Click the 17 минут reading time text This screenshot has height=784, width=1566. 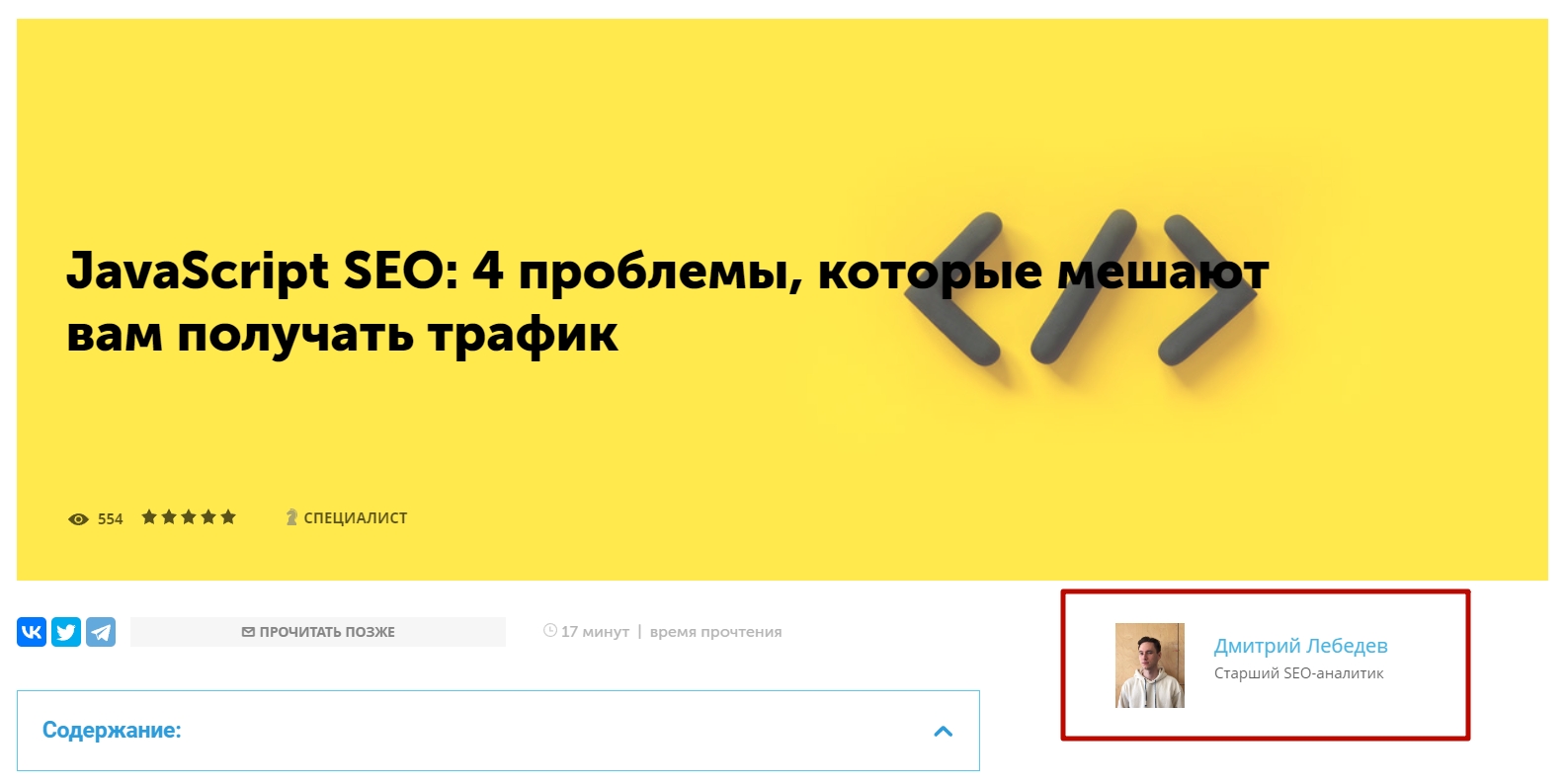click(x=595, y=632)
